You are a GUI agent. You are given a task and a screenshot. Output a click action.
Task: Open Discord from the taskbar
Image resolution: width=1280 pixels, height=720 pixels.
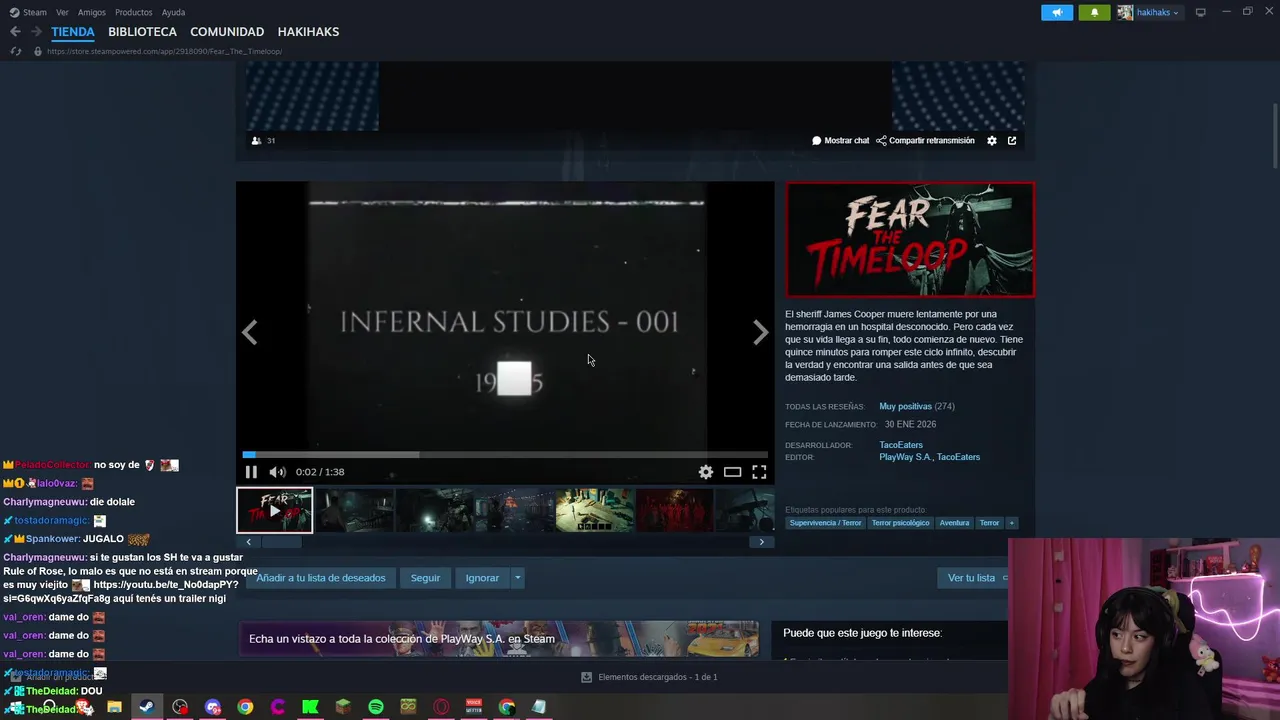(212, 707)
